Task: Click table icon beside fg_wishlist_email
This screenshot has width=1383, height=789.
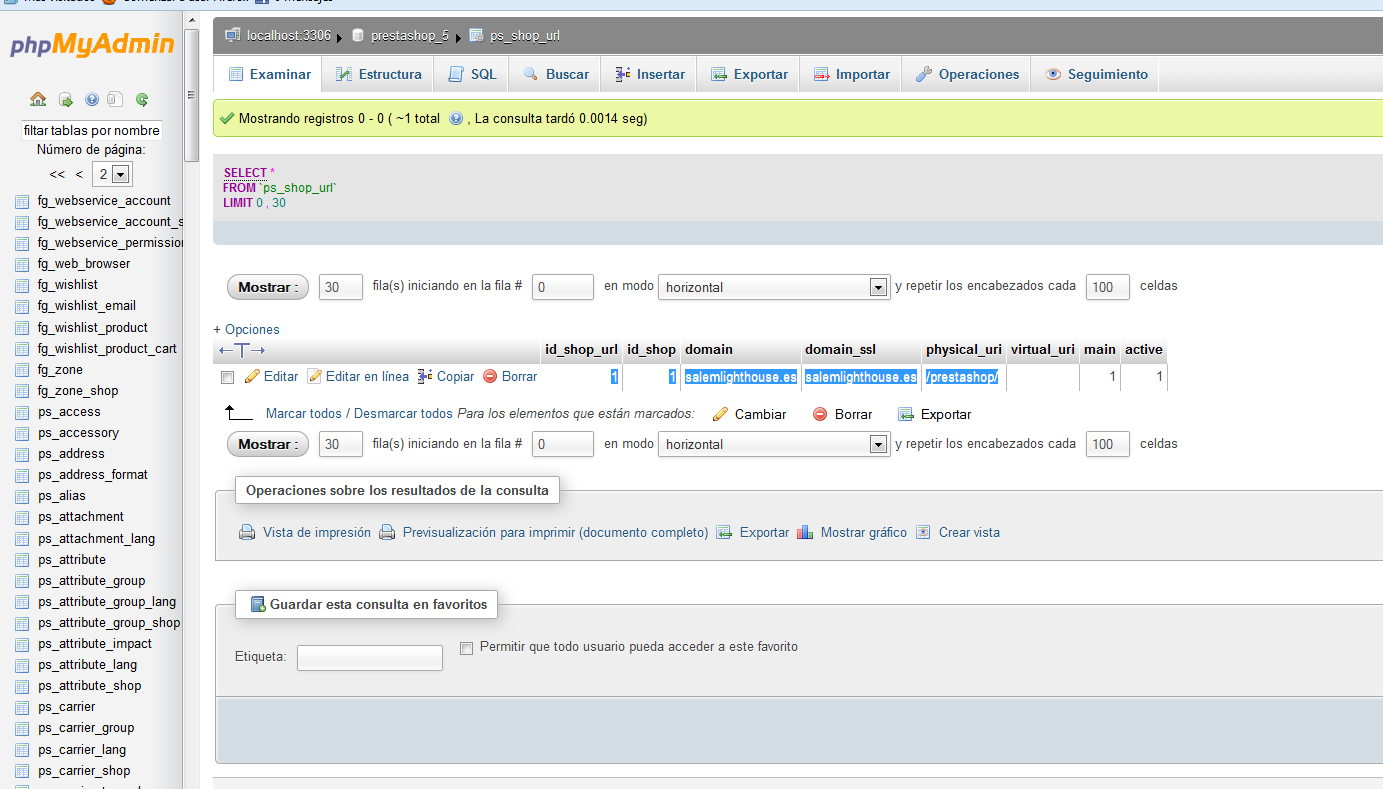Action: [x=22, y=306]
